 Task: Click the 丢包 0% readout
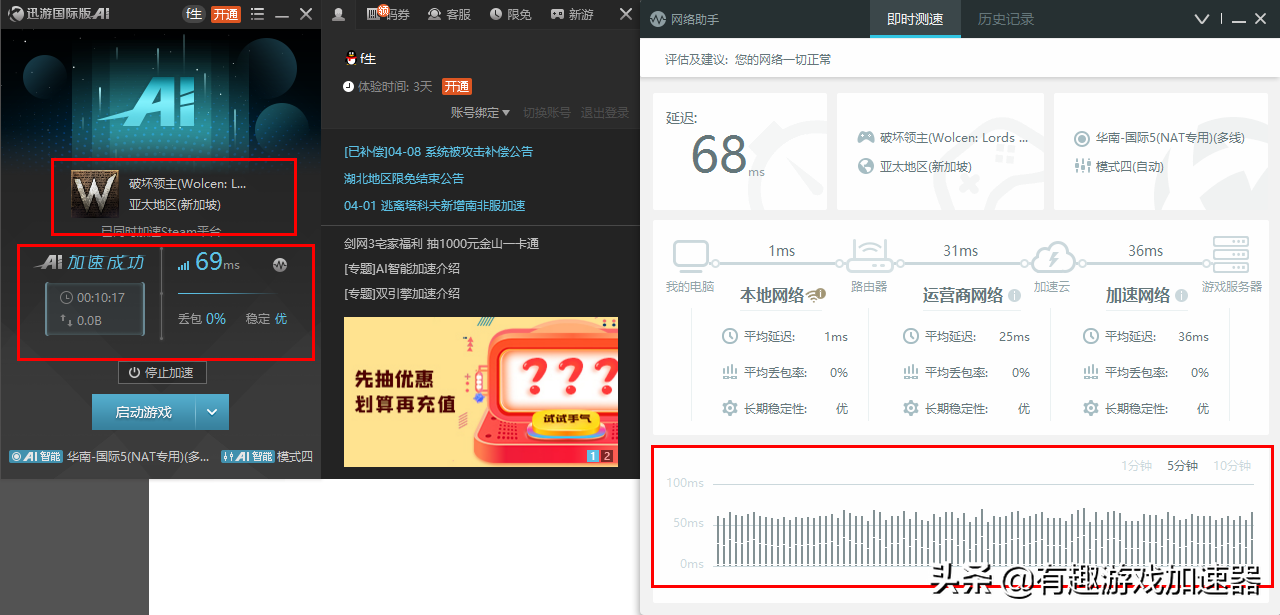pyautogui.click(x=202, y=319)
